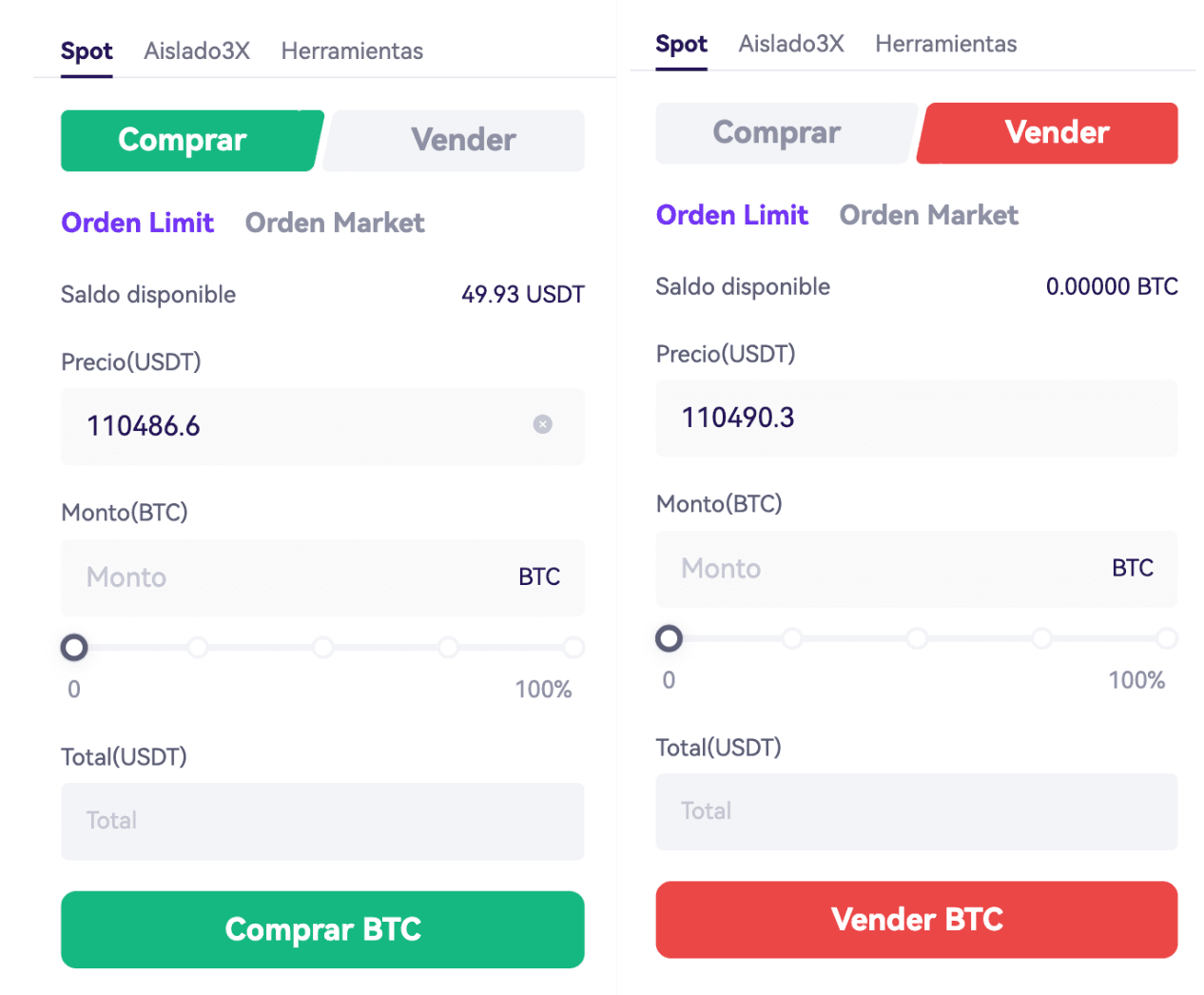
Task: Switch to Aislado3X tab in buy panel
Action: [x=197, y=51]
